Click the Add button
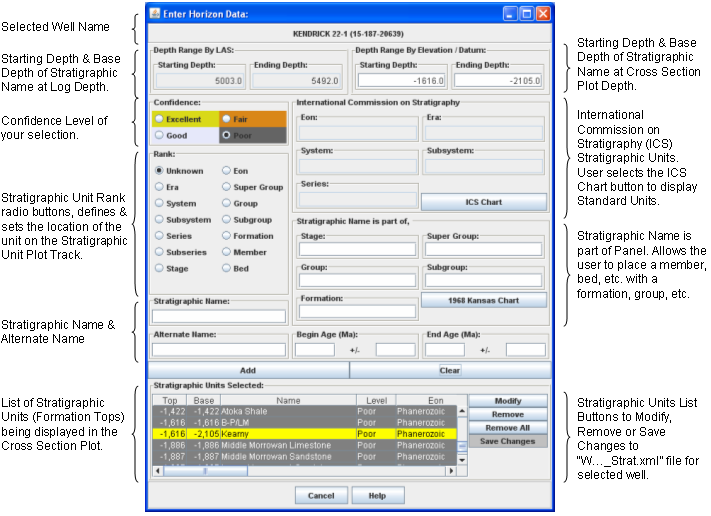Screen dimensions: 711x516 coord(248,370)
